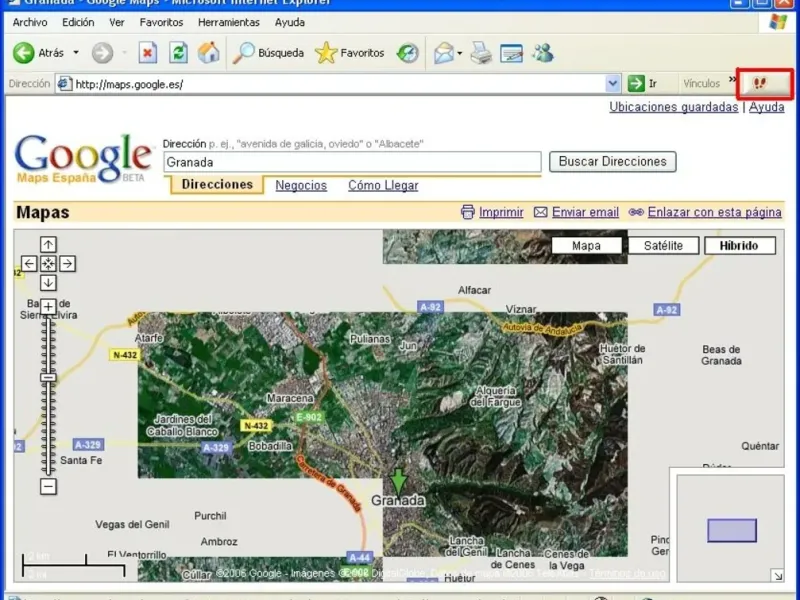
Task: Click the Mail envelope icon
Action: [444, 53]
